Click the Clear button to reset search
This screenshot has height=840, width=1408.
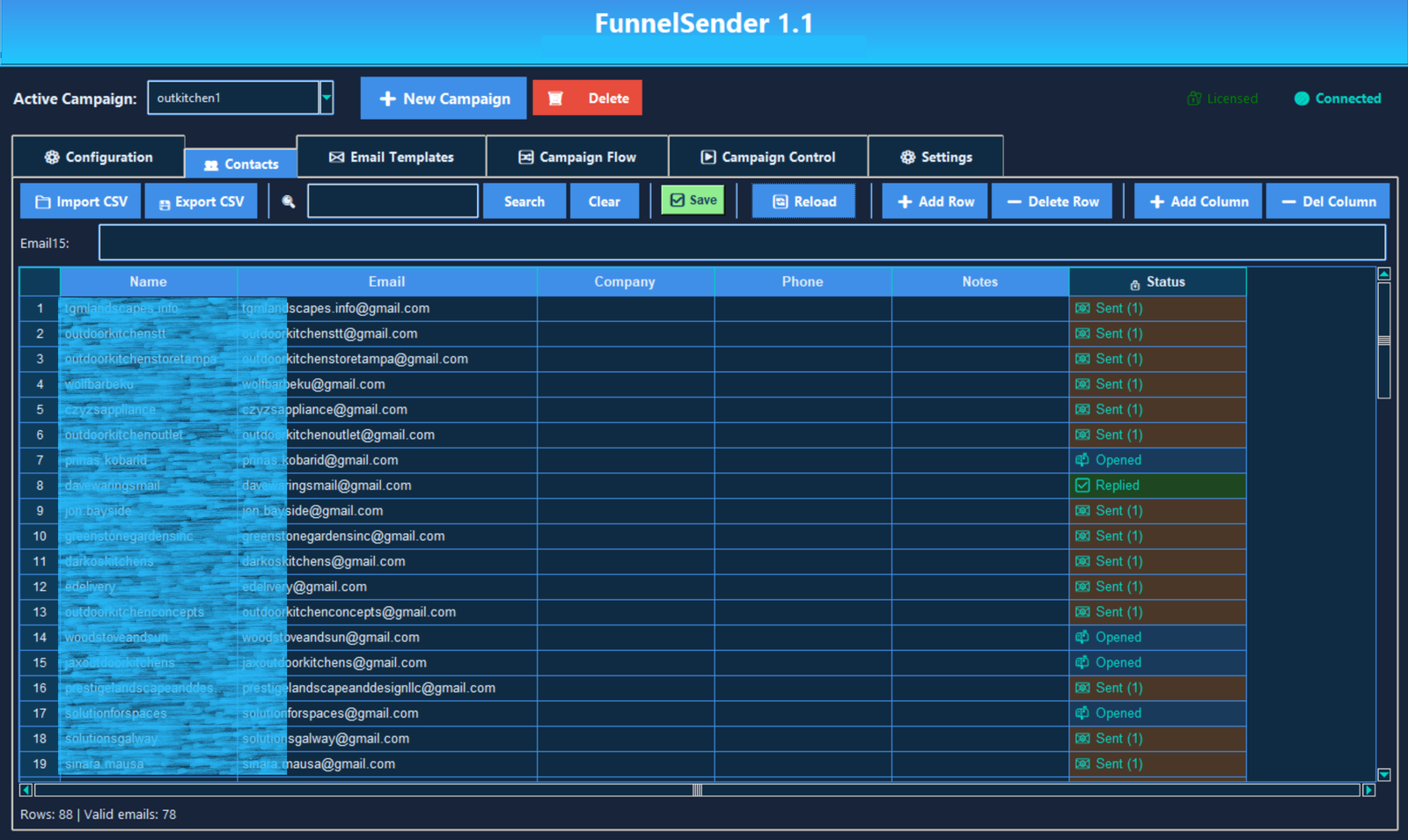coord(605,201)
